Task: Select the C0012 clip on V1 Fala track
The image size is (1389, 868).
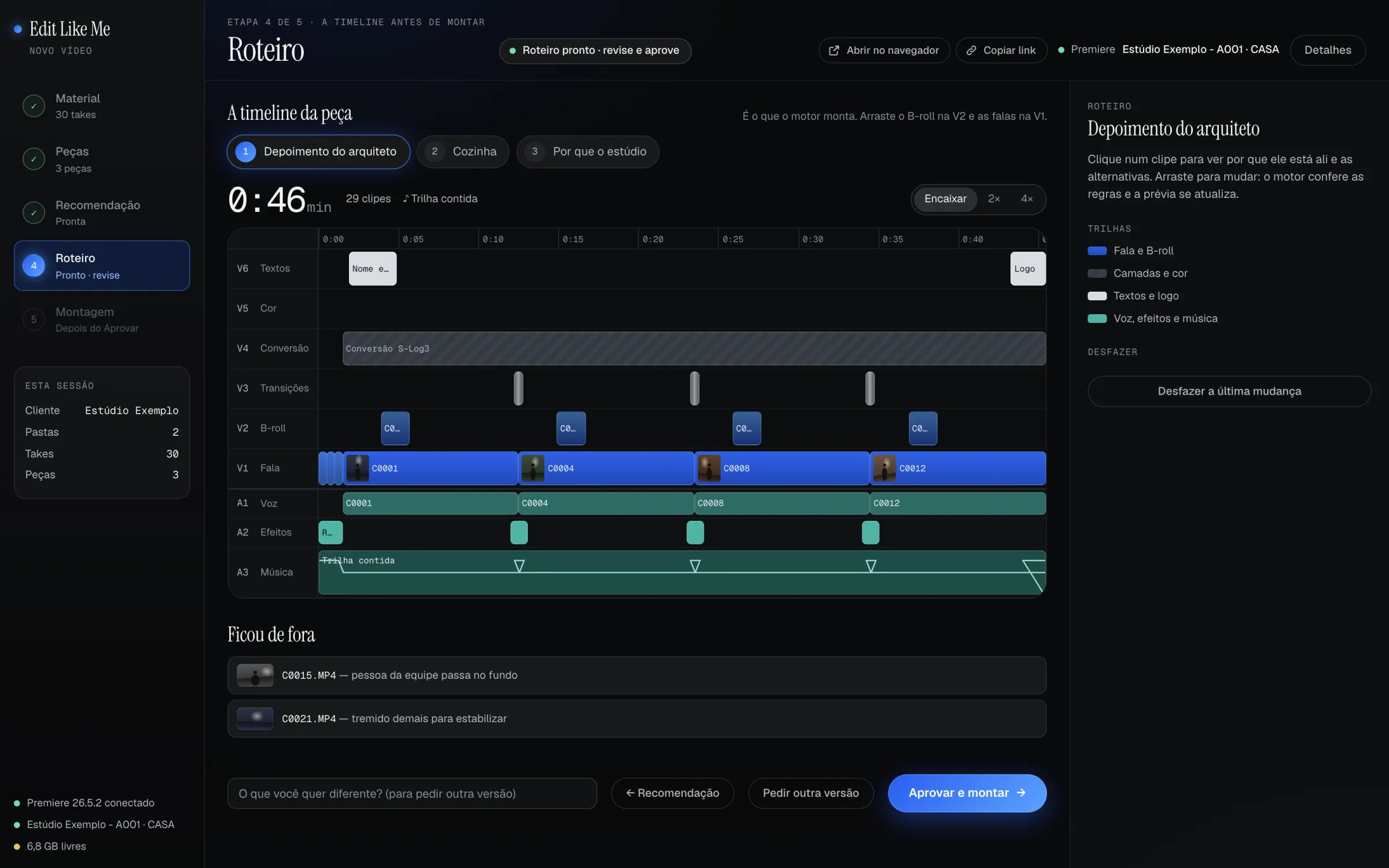Action: coord(958,468)
